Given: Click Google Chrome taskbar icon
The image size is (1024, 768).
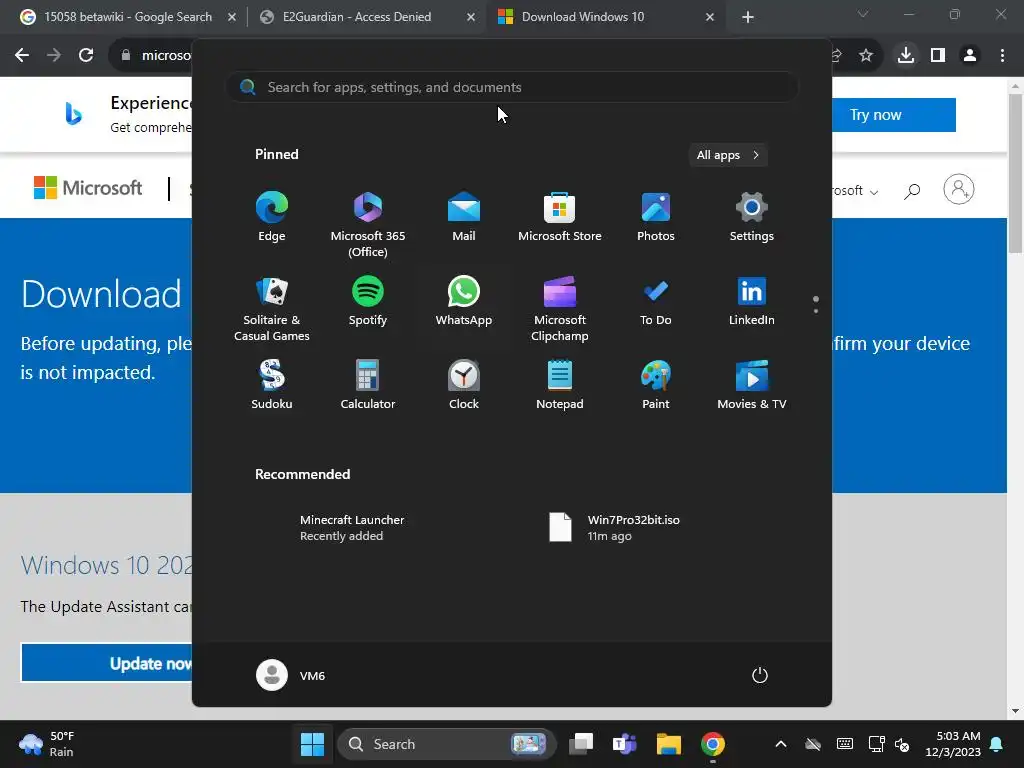Looking at the screenshot, I should coord(712,744).
